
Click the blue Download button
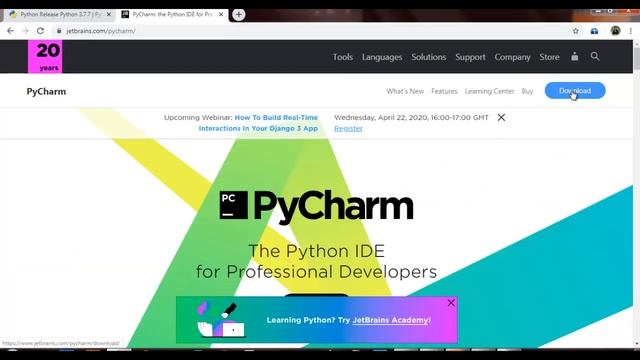(575, 91)
